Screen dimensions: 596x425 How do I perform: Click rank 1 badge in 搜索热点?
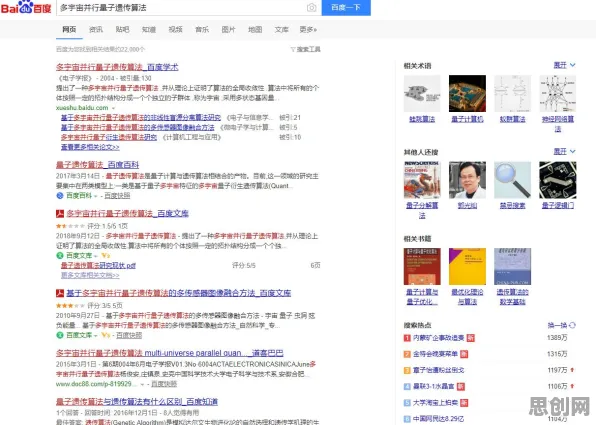click(407, 338)
